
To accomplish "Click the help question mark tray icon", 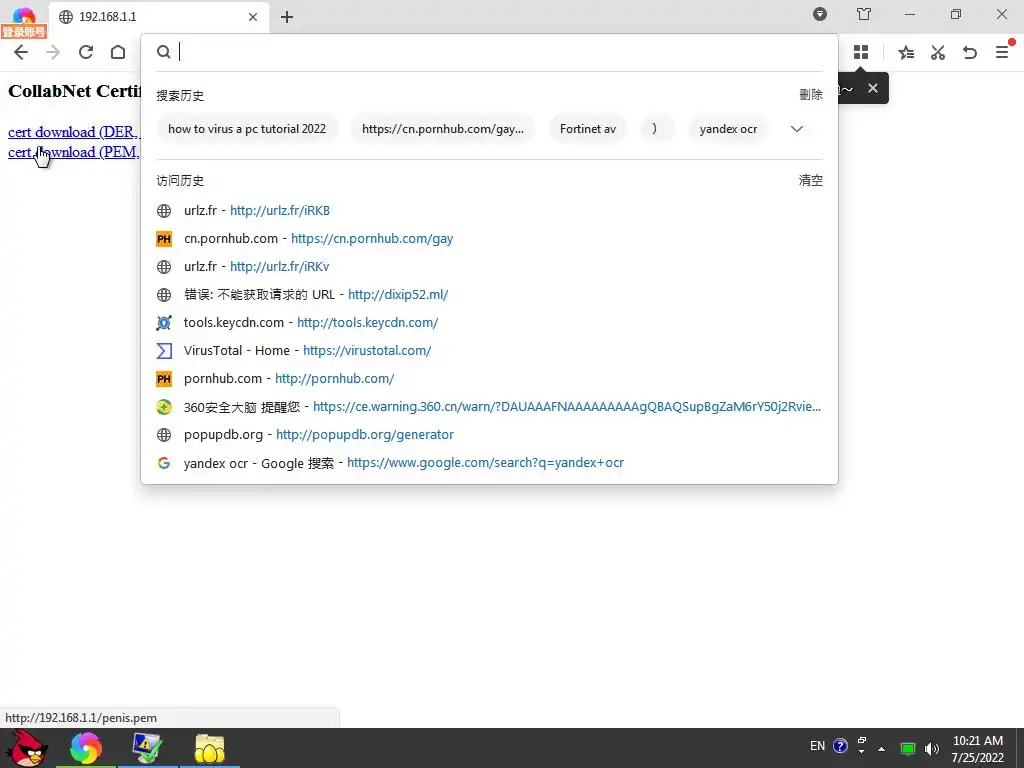I will tap(840, 746).
